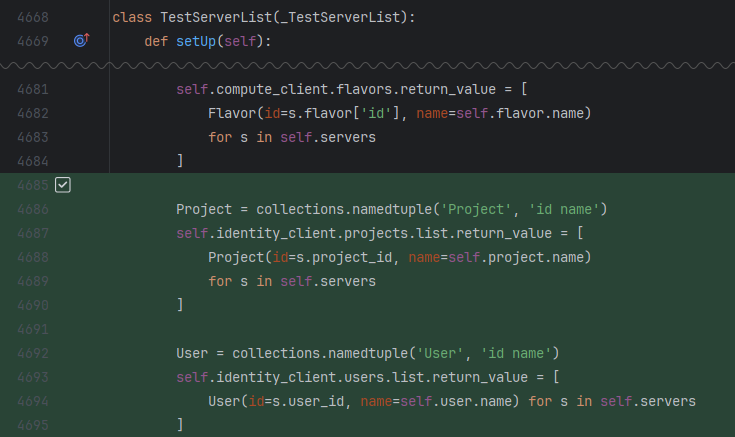This screenshot has height=437, width=735.
Task: Click line number 4681 in the gutter
Action: [32, 89]
